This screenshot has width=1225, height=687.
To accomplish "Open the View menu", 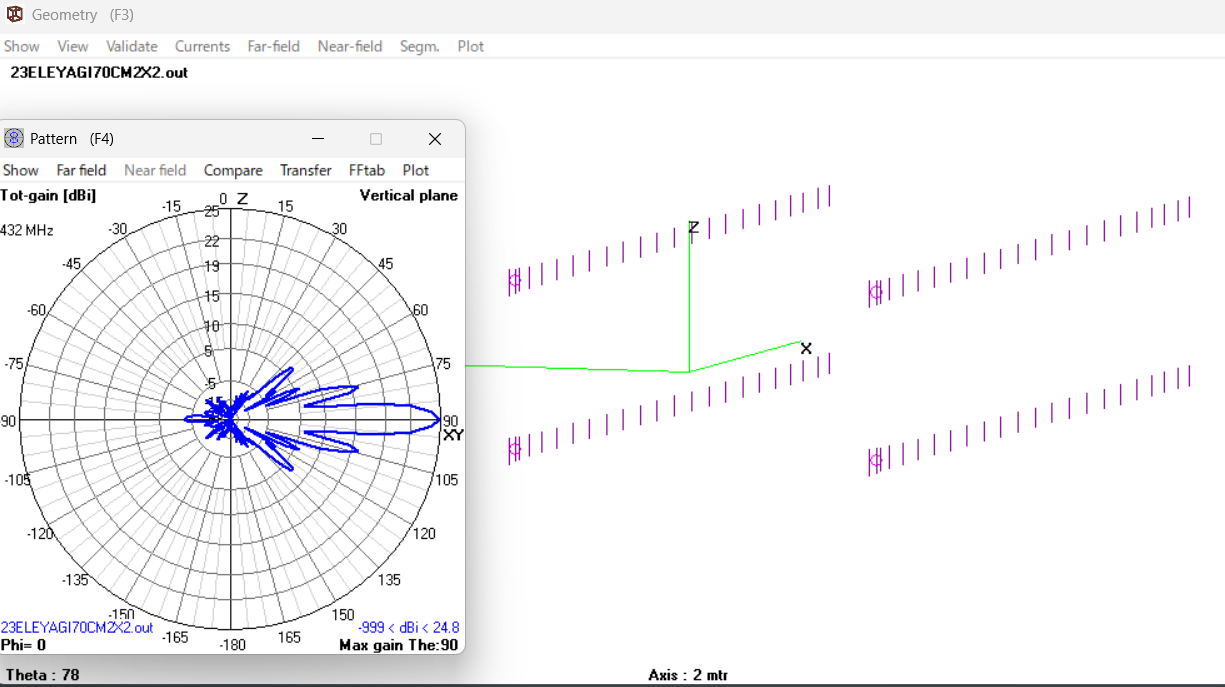I will (72, 46).
